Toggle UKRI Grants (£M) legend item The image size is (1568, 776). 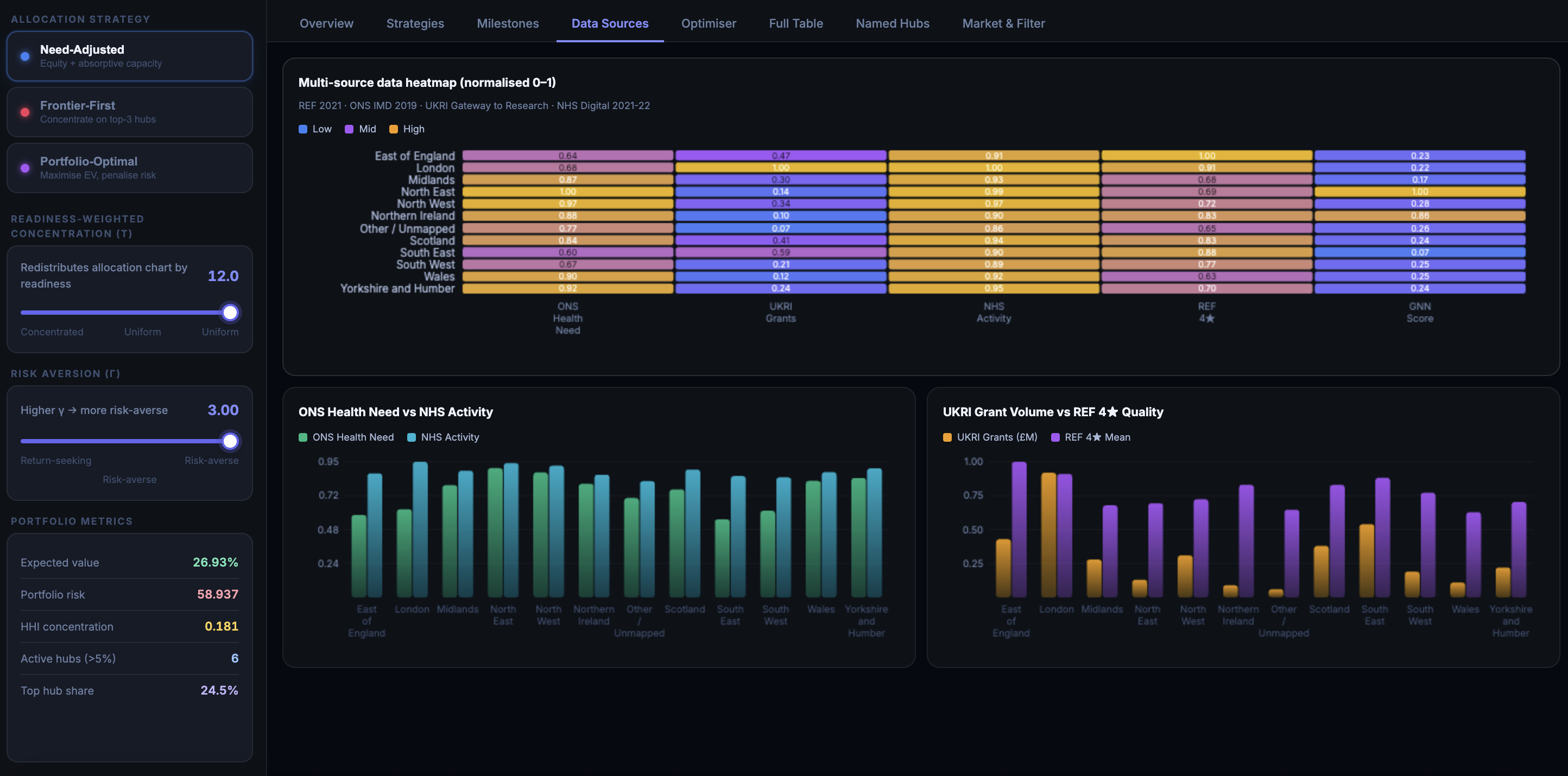coord(989,437)
